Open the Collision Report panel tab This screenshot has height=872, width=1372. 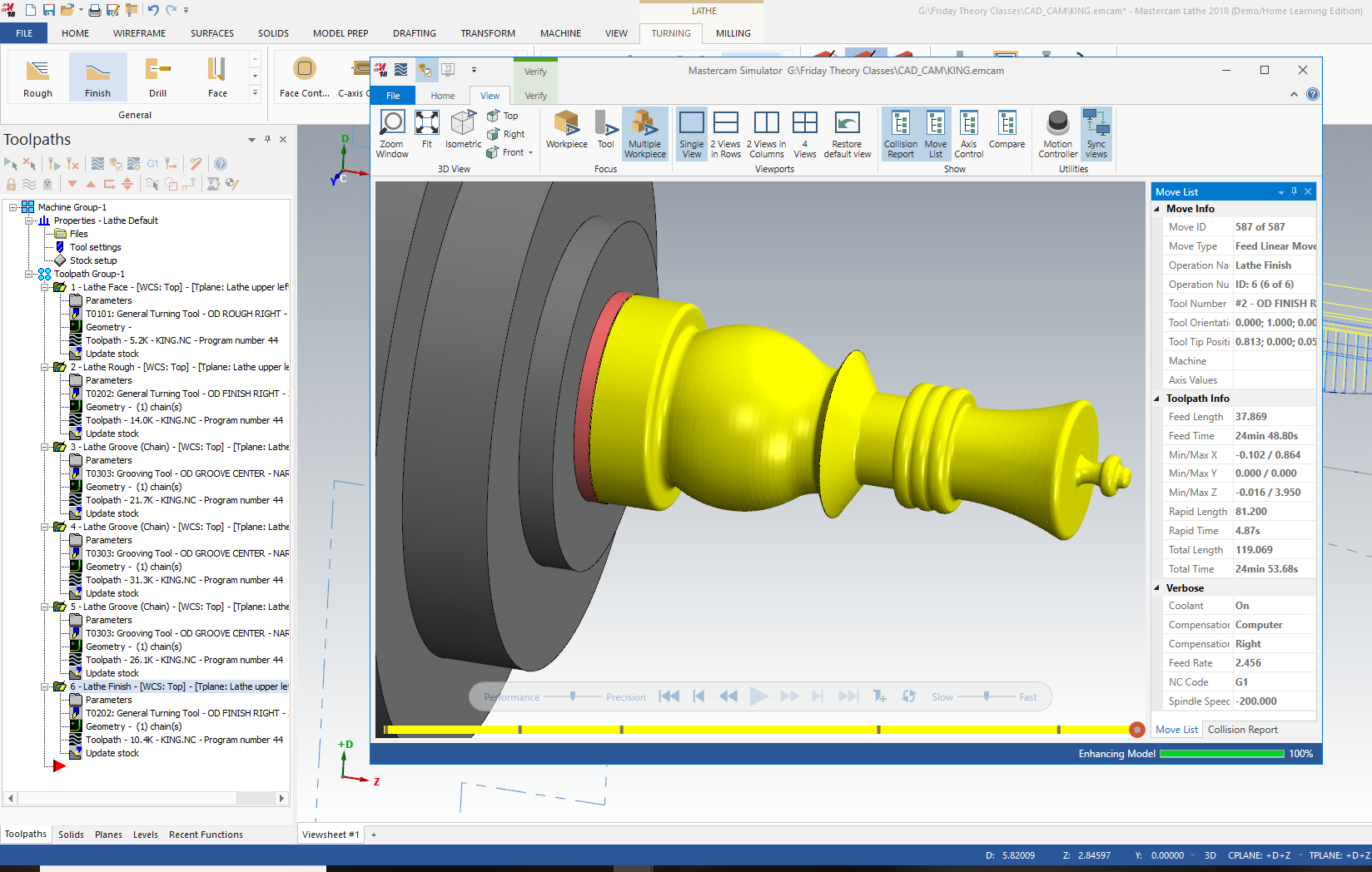(x=1242, y=729)
